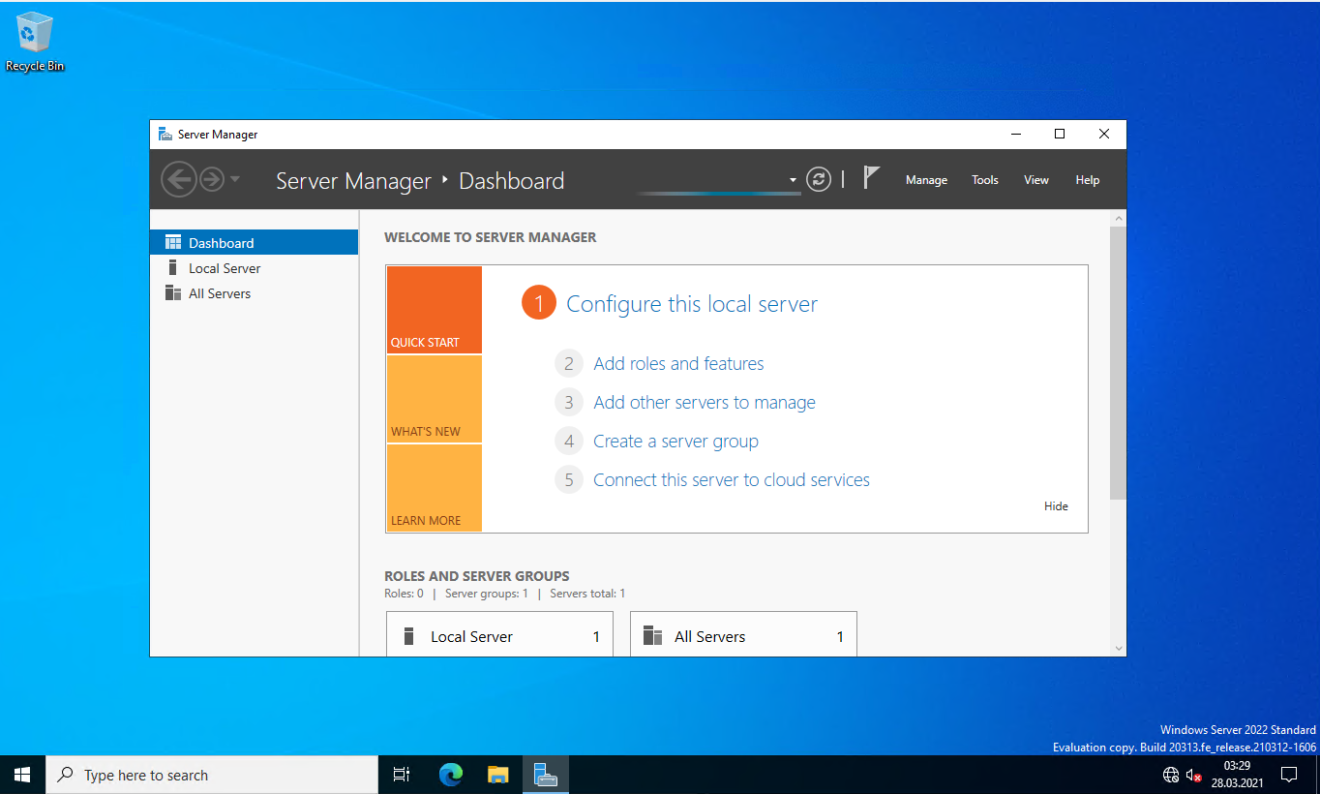The height and width of the screenshot is (794, 1320).
Task: Click the dropdown arrow beside the refresh icon
Action: [x=793, y=179]
